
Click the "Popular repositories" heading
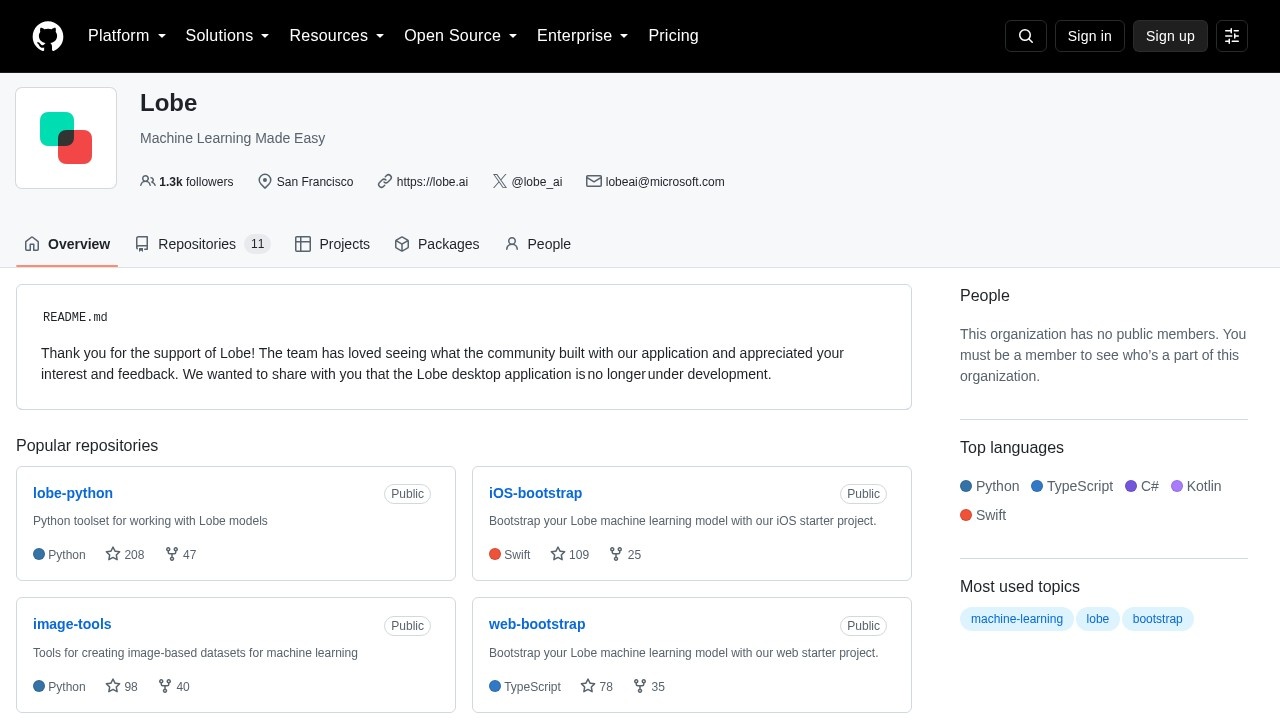pos(87,446)
